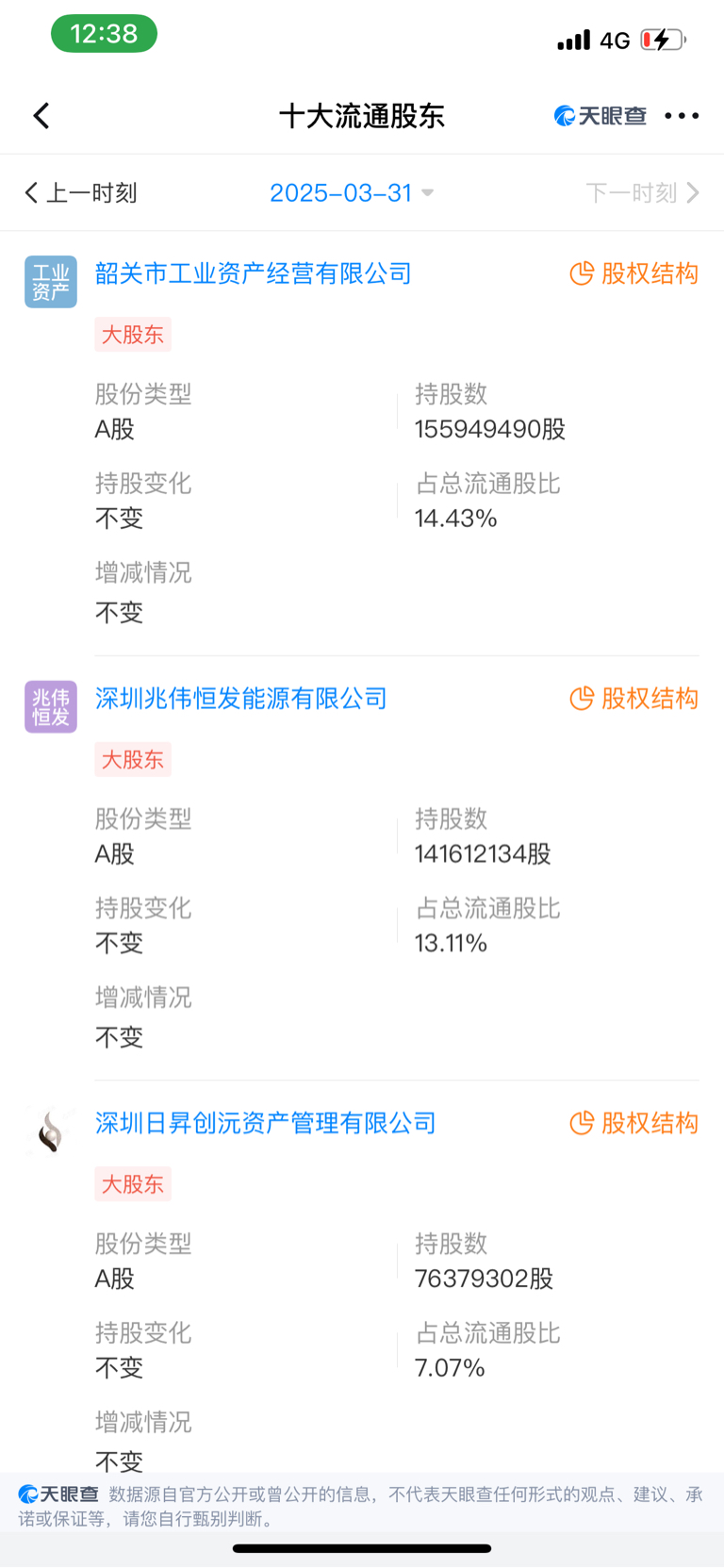The height and width of the screenshot is (1568, 724).
Task: View 股权结构 for 韶关市工业资产经营
Action: [x=634, y=273]
